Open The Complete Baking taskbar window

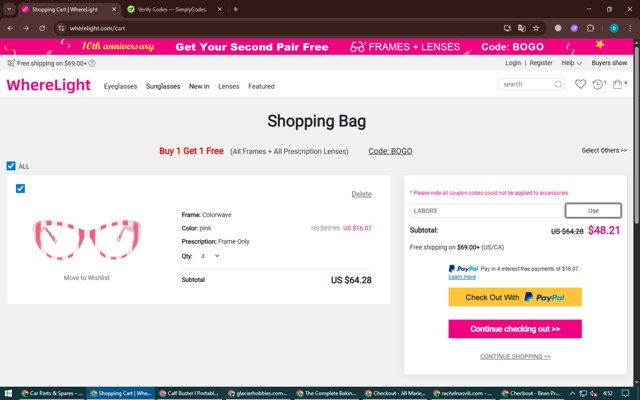327,393
